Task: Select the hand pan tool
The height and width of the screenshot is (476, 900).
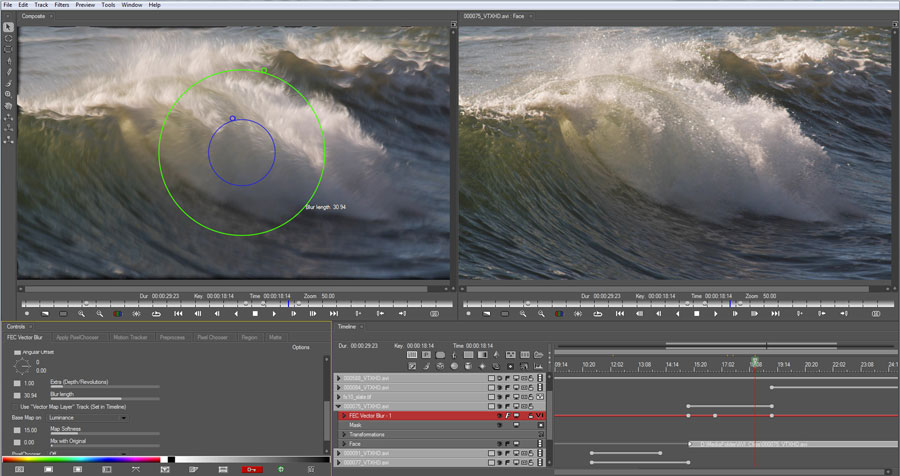Action: [9, 106]
